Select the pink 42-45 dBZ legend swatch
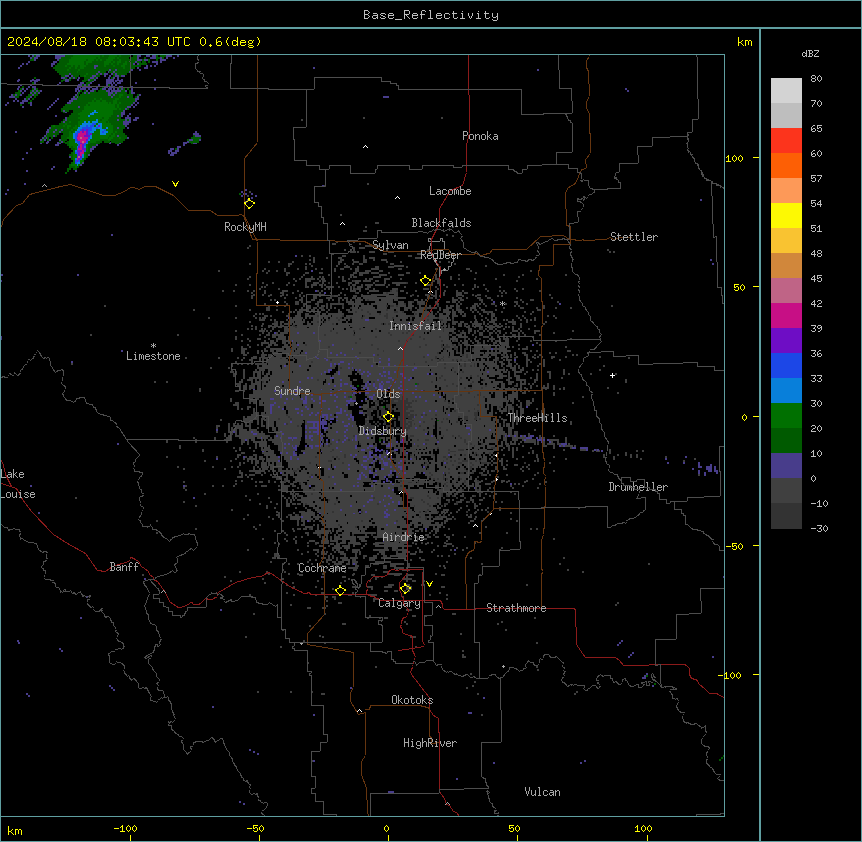This screenshot has width=862, height=842. click(786, 290)
